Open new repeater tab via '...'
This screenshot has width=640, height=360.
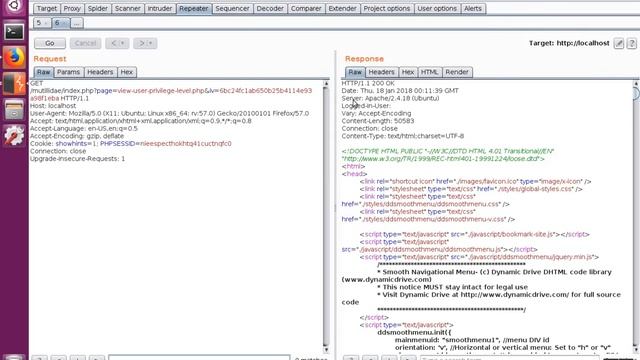77,23
